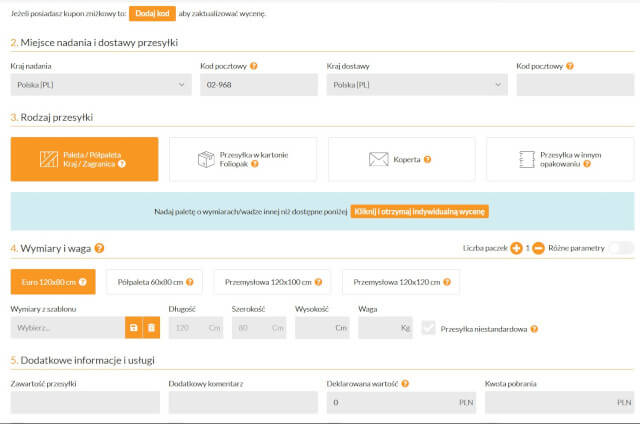The width and height of the screenshot is (640, 424).
Task: Click help icon beside Deklarowana wartość
Action: (405, 383)
